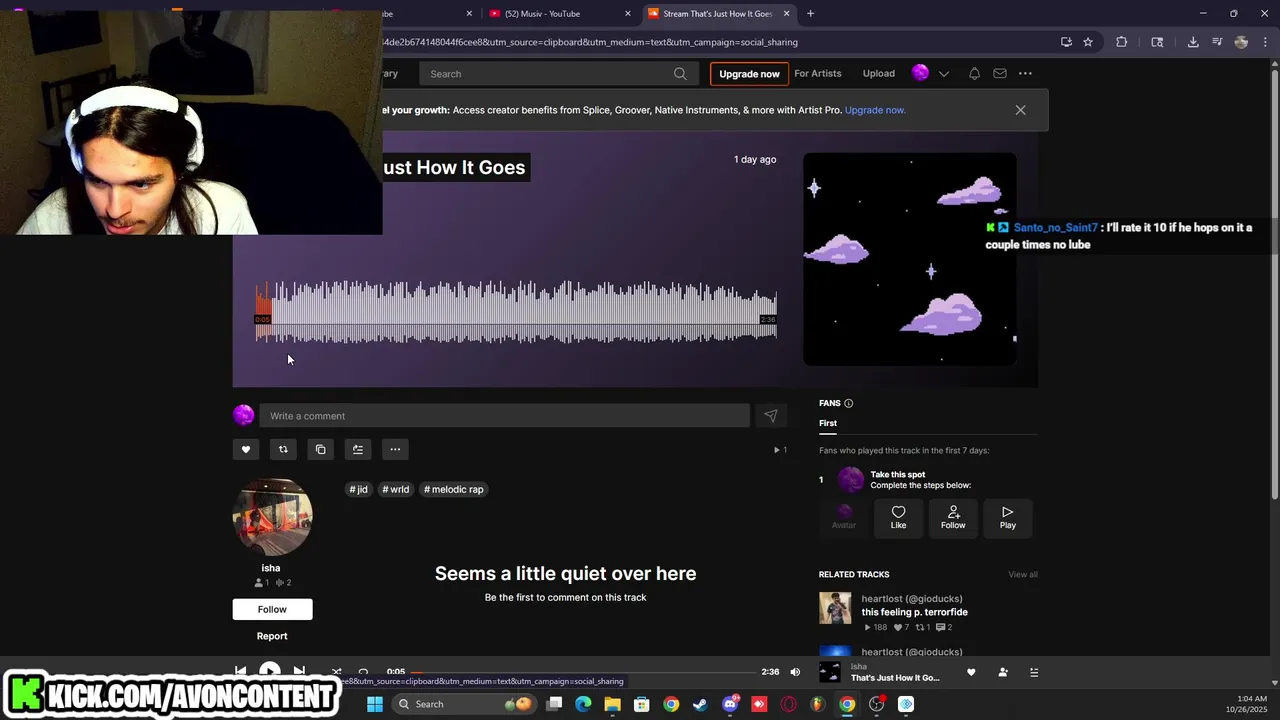Viewport: 1280px width, 720px height.
Task: Like current track in bottom player bar
Action: pyautogui.click(x=971, y=672)
